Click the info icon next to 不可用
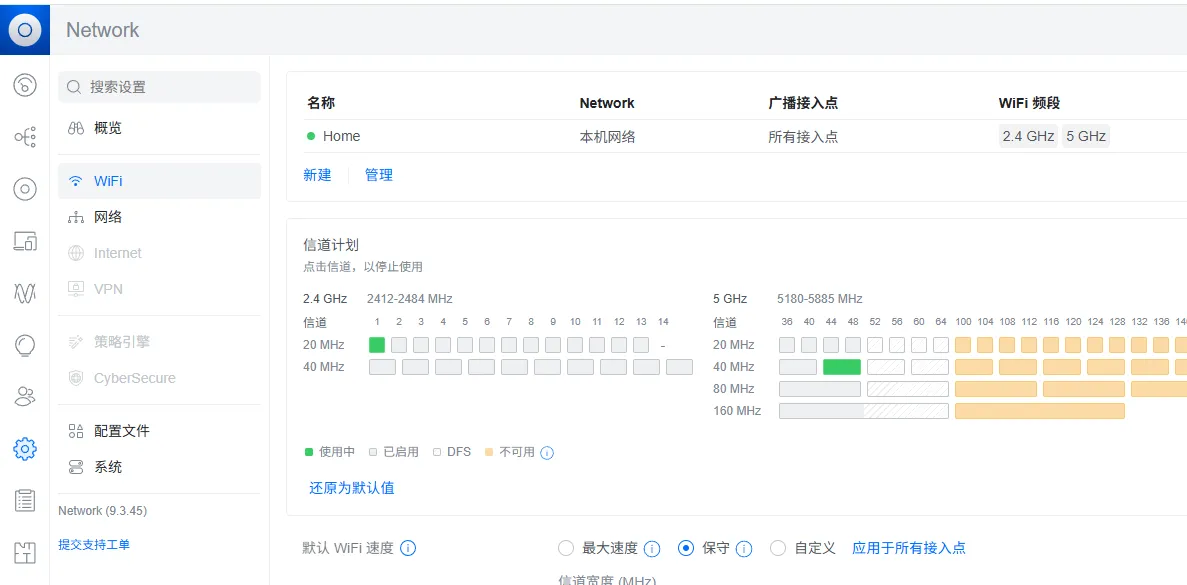The image size is (1187, 585). (x=547, y=453)
